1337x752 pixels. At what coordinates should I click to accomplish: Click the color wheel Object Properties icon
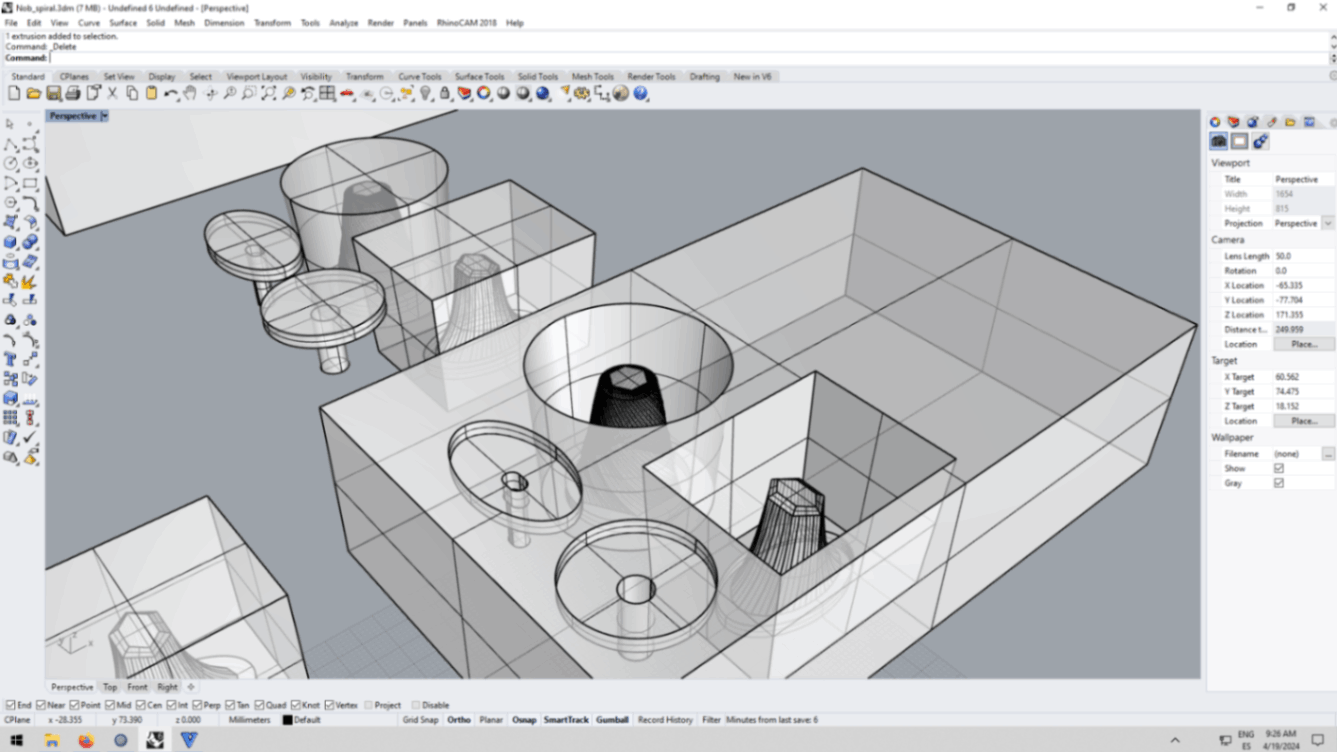point(484,93)
